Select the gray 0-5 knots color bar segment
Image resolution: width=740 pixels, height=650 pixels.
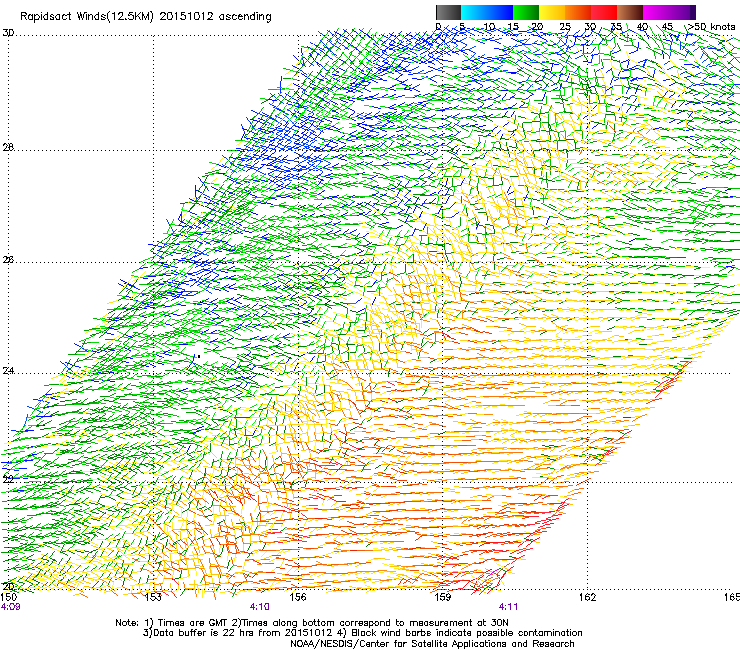448,12
